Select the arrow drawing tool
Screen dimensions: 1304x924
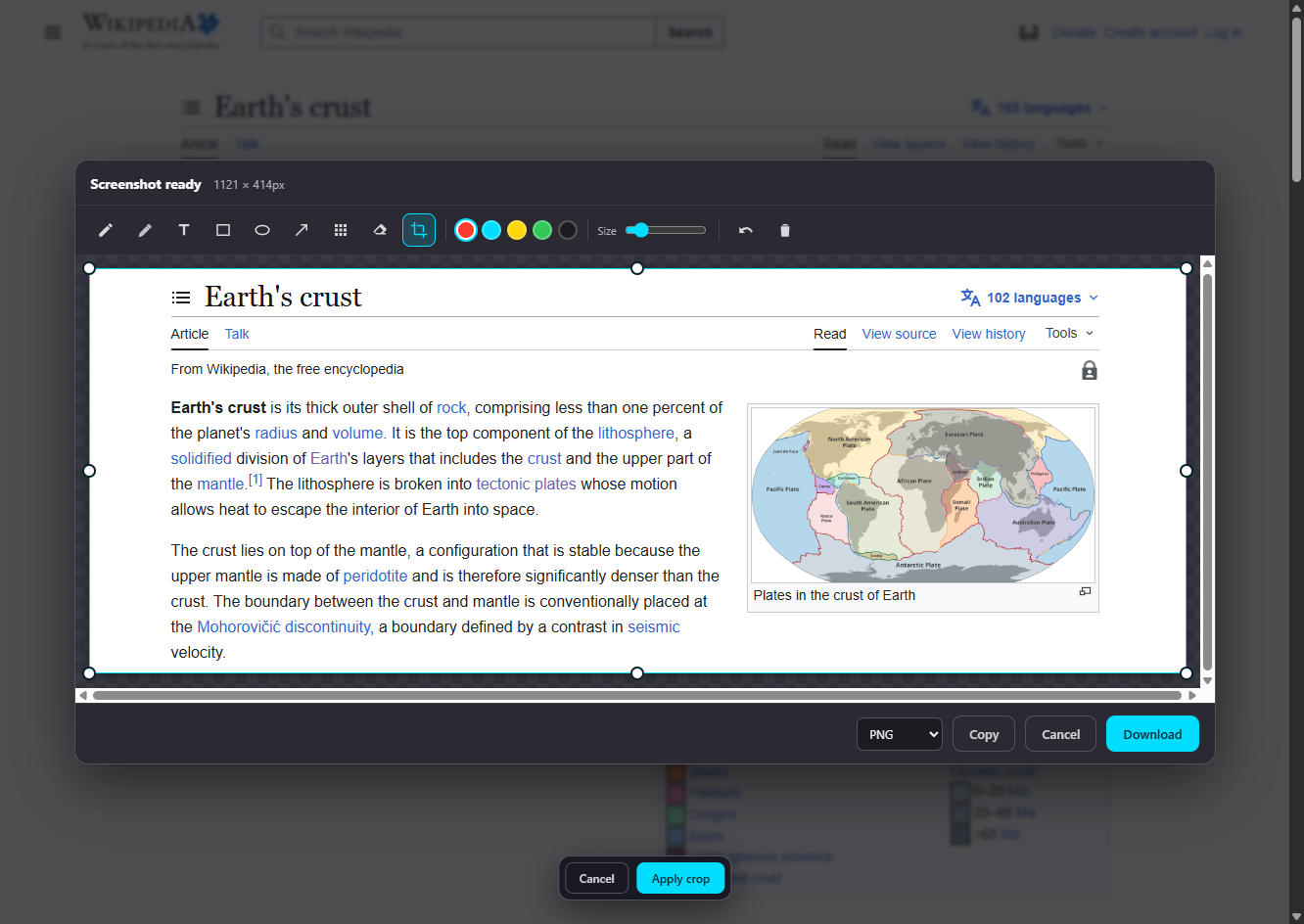302,230
